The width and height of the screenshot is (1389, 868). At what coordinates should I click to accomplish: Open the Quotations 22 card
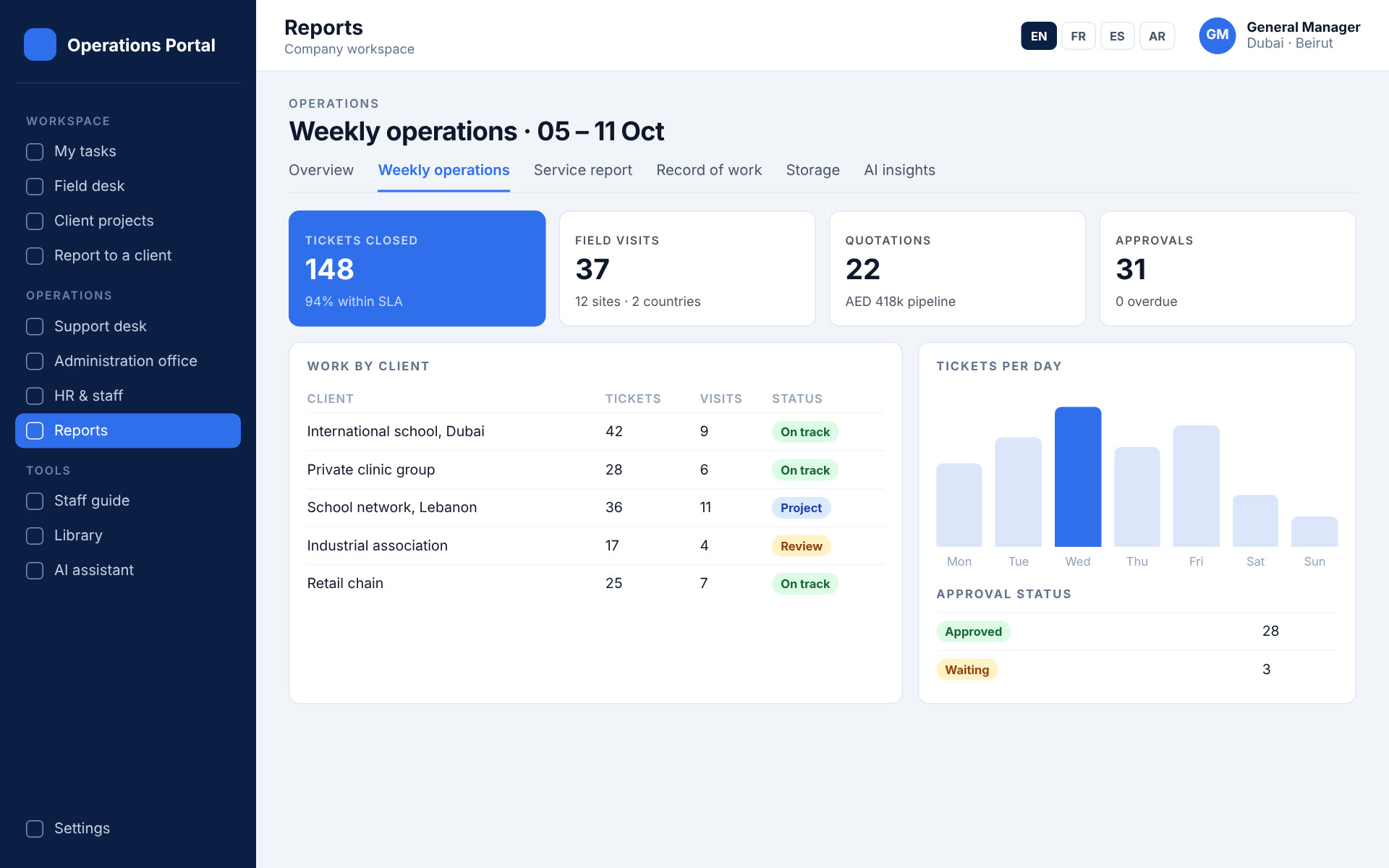(957, 268)
